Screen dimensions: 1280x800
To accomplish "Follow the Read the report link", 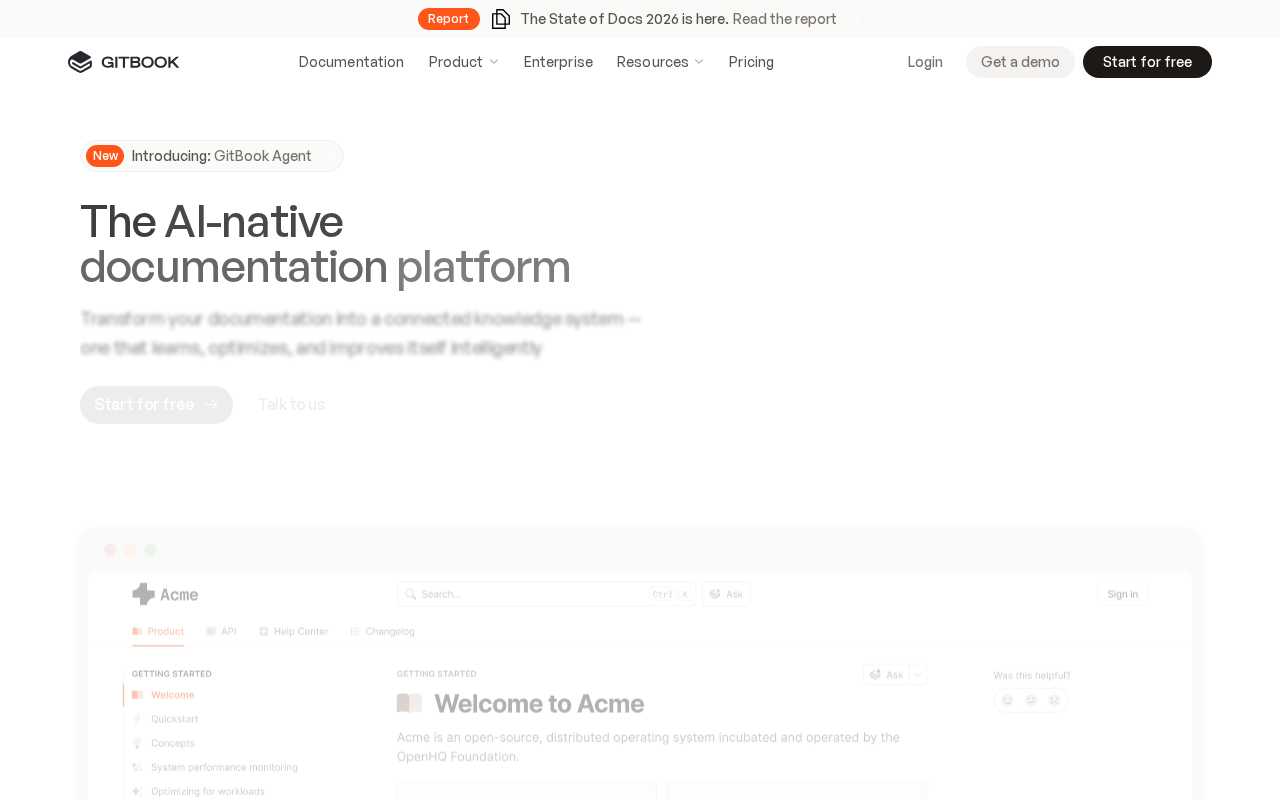I will tap(784, 19).
